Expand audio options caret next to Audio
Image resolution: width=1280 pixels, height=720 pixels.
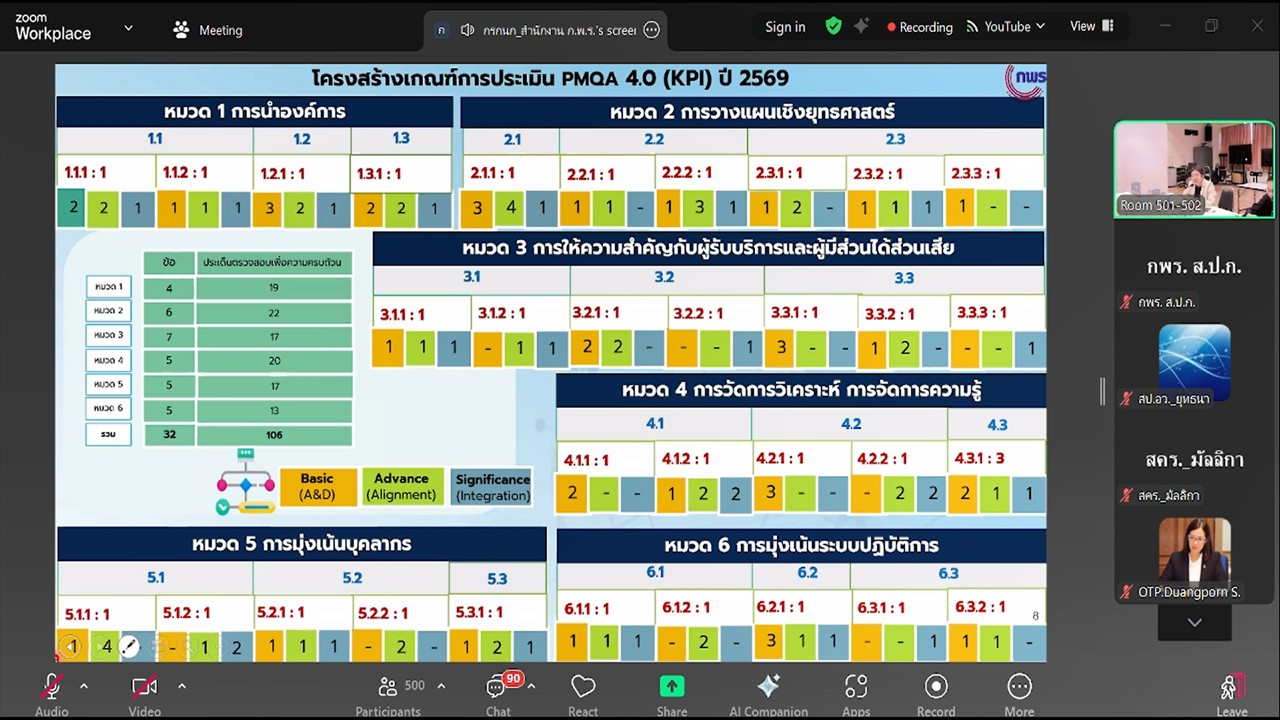84,686
